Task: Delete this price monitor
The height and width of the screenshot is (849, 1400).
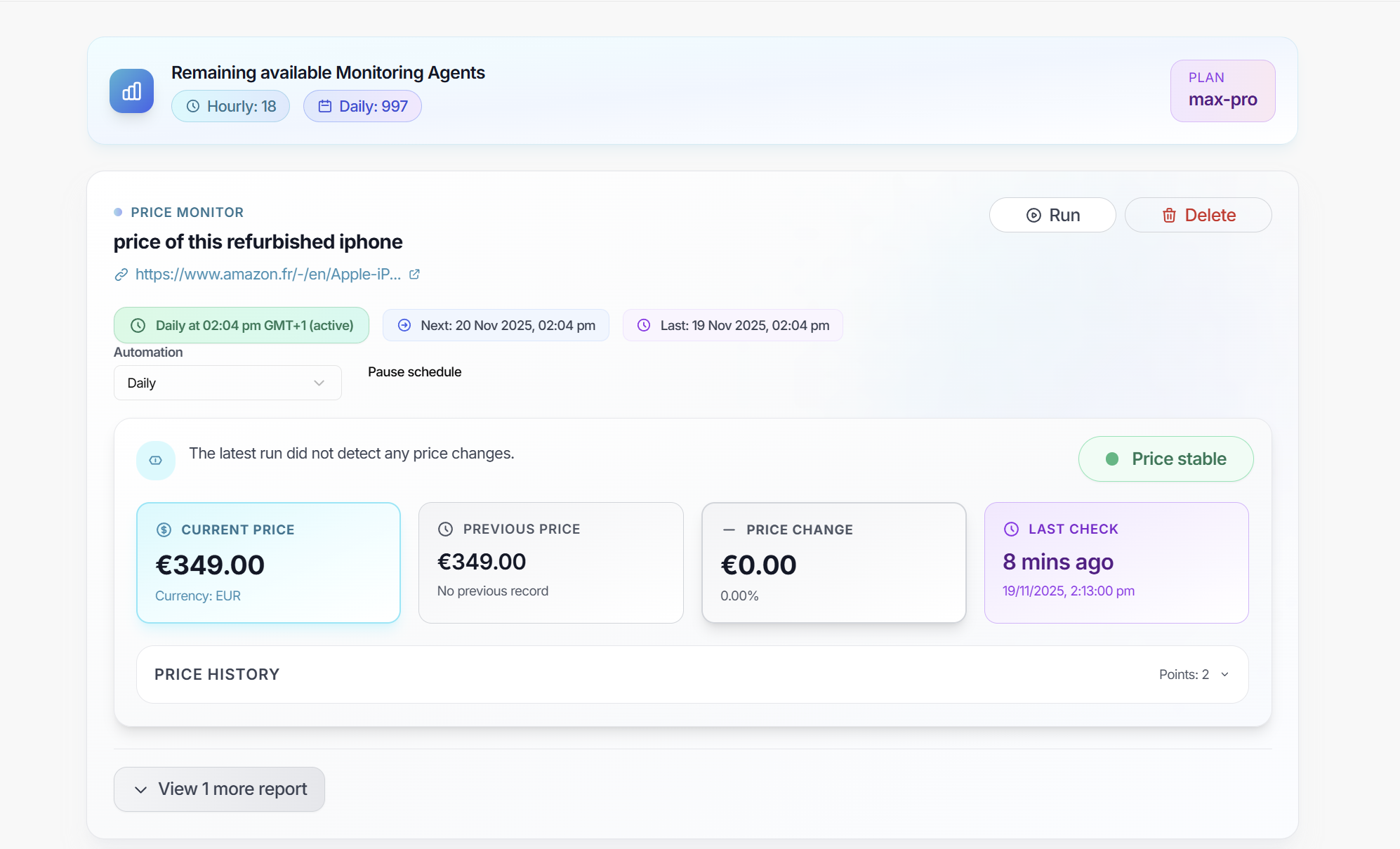Action: coord(1198,215)
